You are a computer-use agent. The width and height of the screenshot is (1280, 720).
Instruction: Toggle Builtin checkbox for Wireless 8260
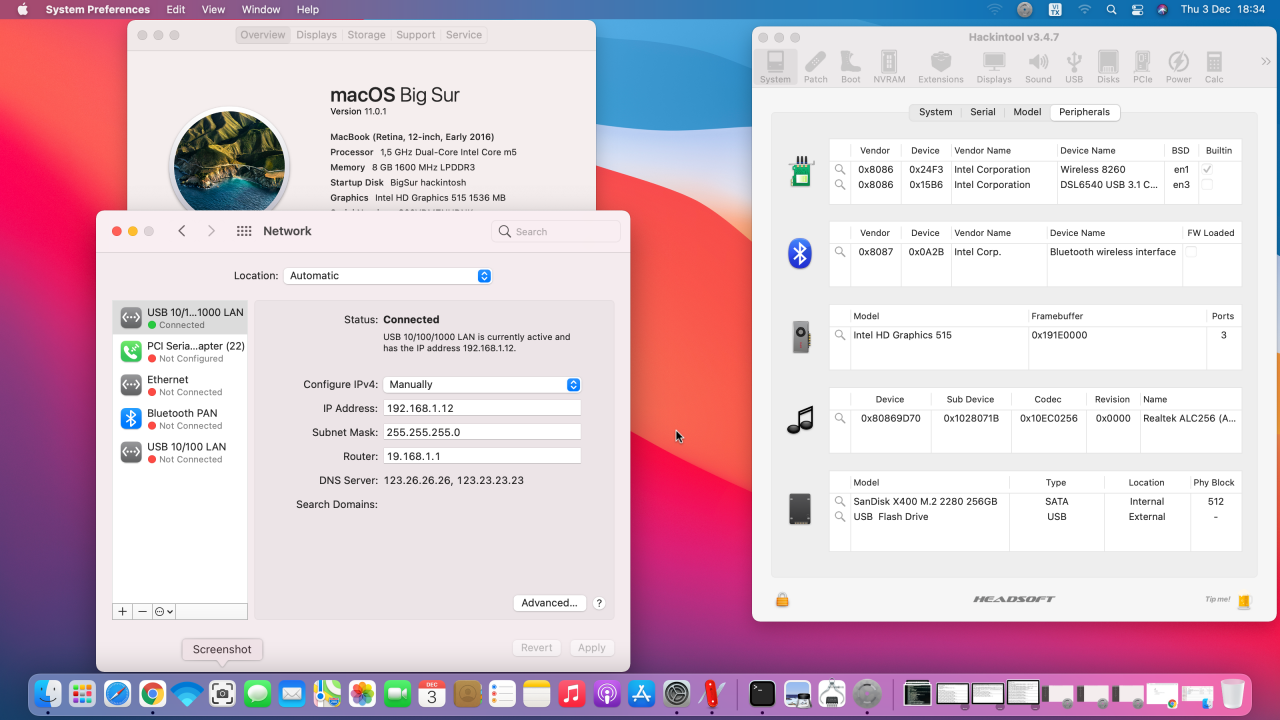(1207, 170)
